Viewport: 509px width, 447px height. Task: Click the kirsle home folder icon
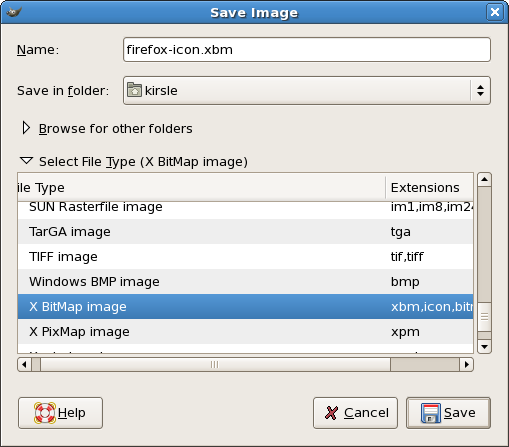click(134, 90)
